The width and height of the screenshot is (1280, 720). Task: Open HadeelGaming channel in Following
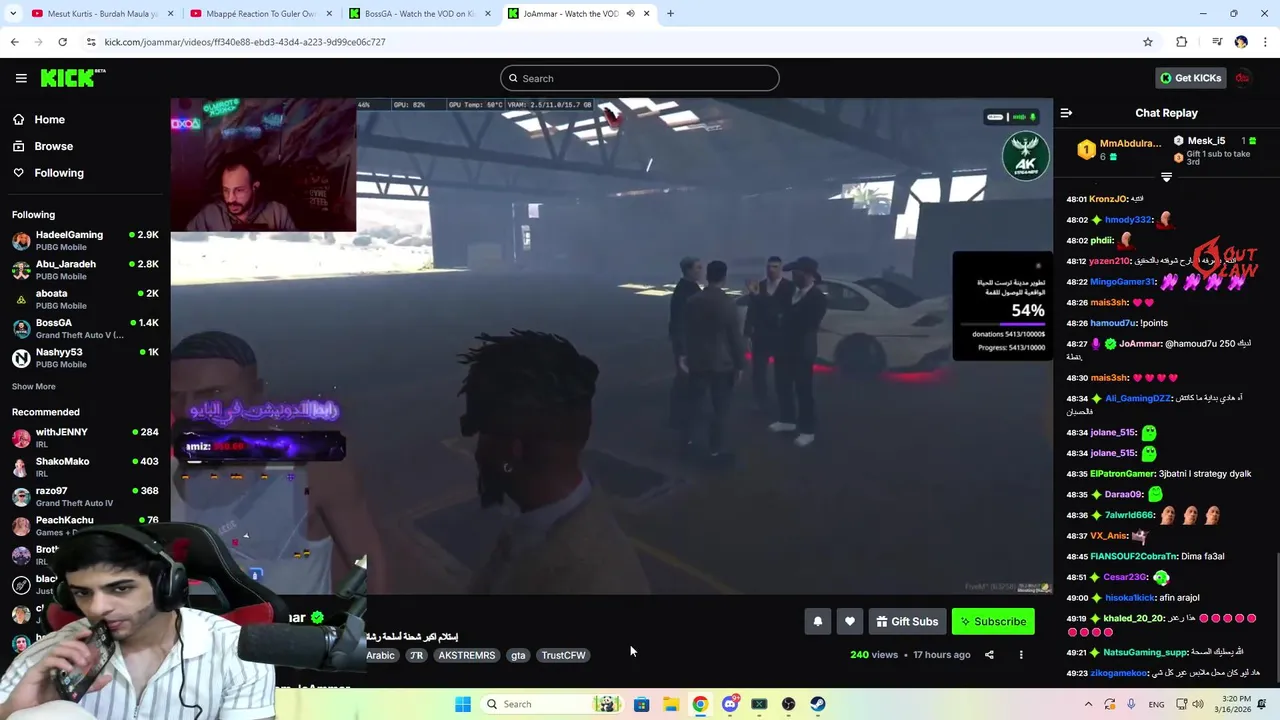click(x=85, y=240)
